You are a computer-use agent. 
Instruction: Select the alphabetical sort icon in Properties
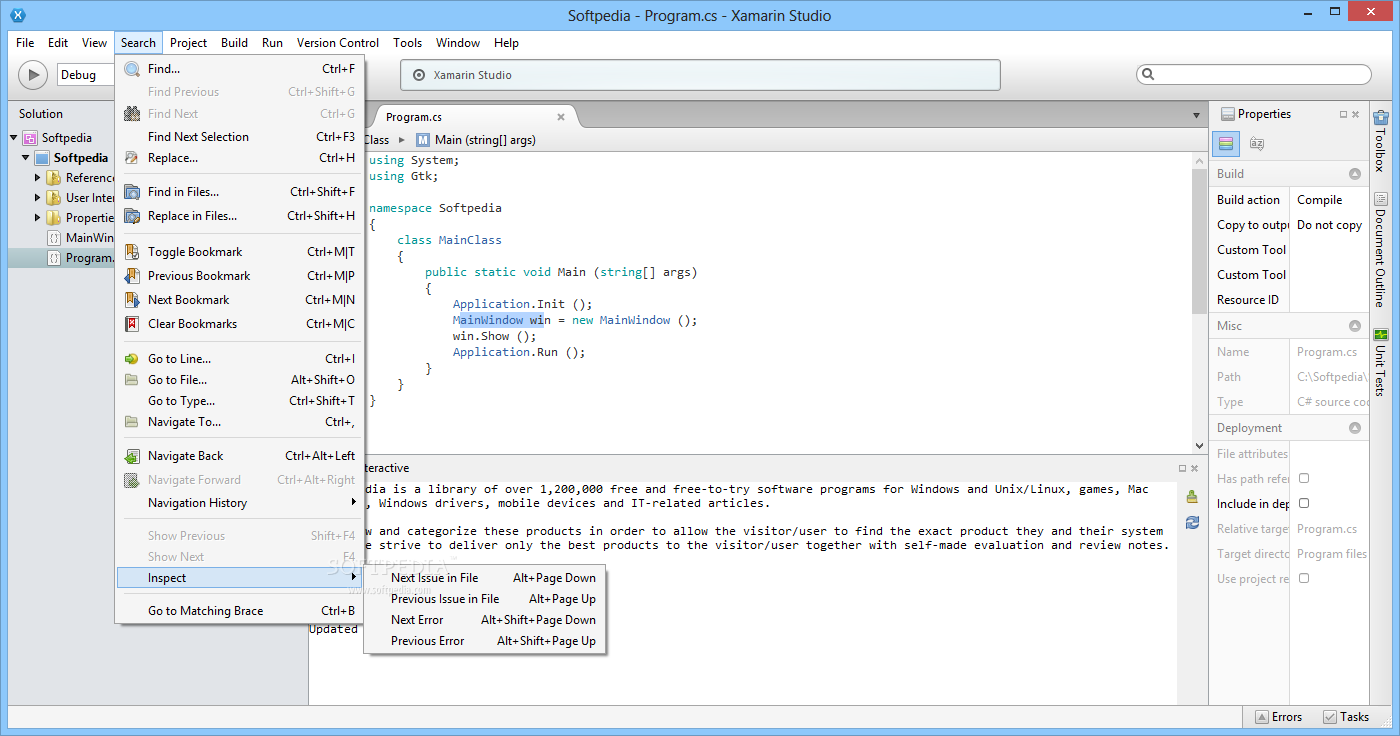click(x=1257, y=144)
